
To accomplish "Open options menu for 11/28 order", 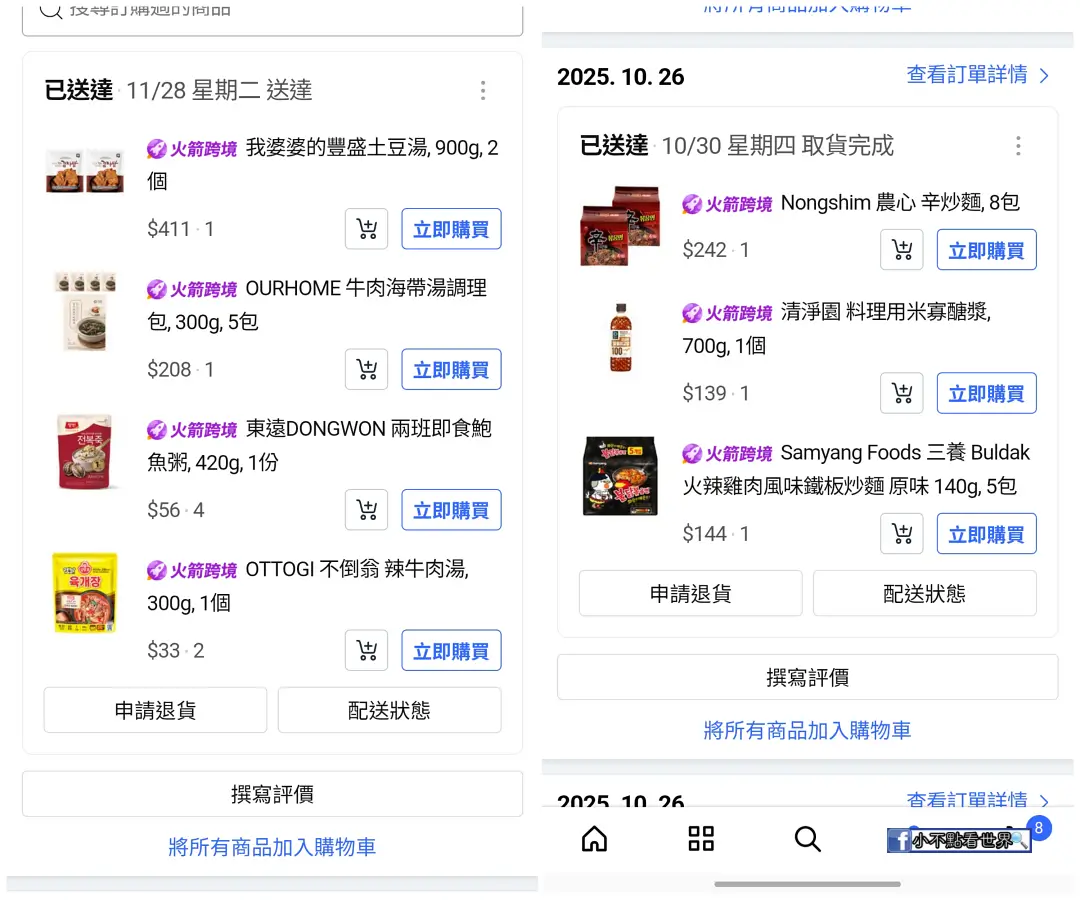I will (483, 90).
